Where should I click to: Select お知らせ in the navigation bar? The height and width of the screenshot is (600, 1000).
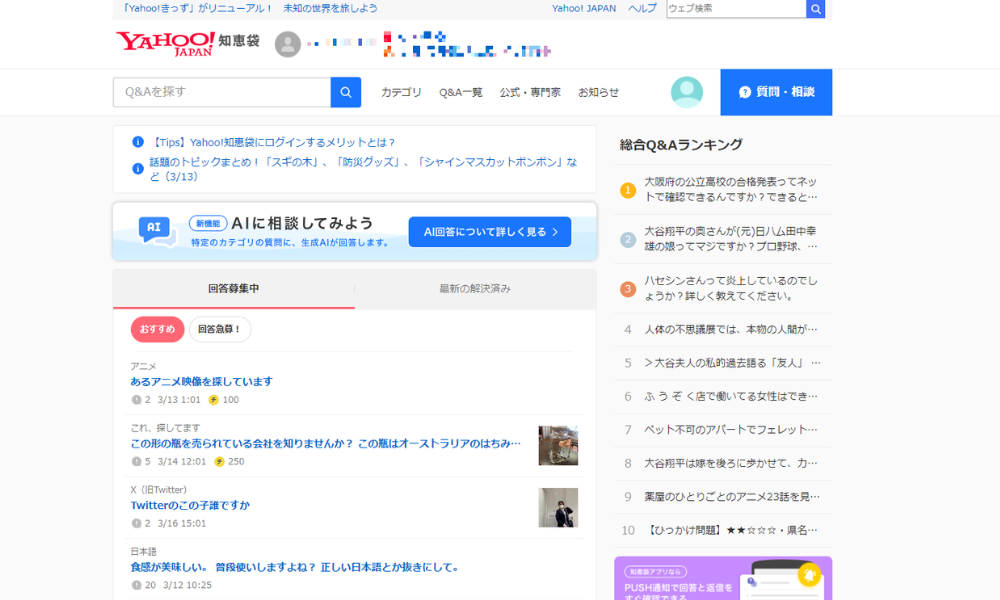pyautogui.click(x=597, y=91)
